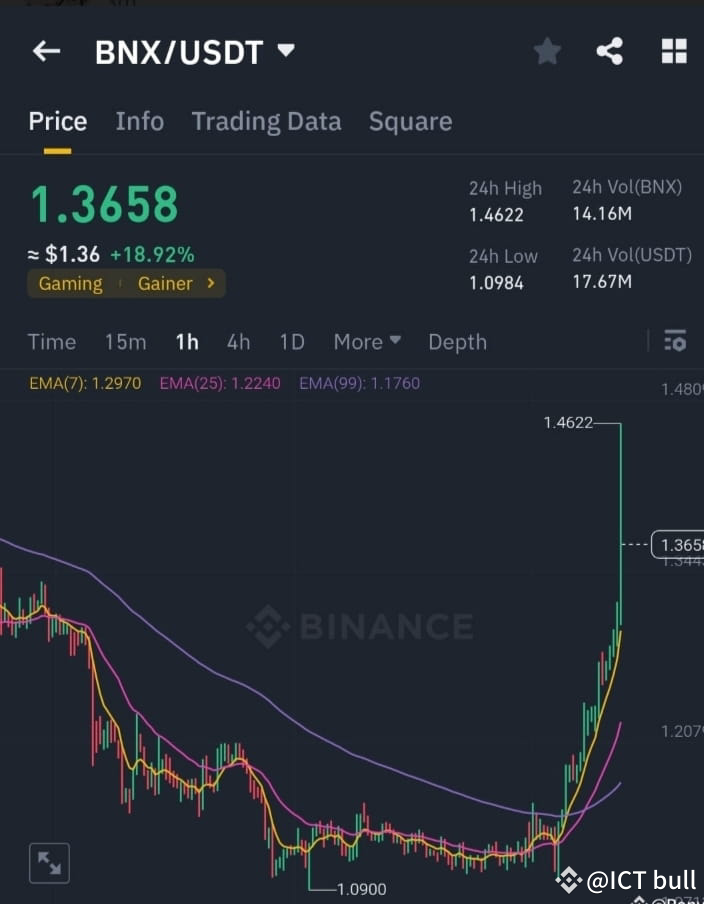Select the 15m interval option
Screen dimensions: 704x904
point(124,341)
